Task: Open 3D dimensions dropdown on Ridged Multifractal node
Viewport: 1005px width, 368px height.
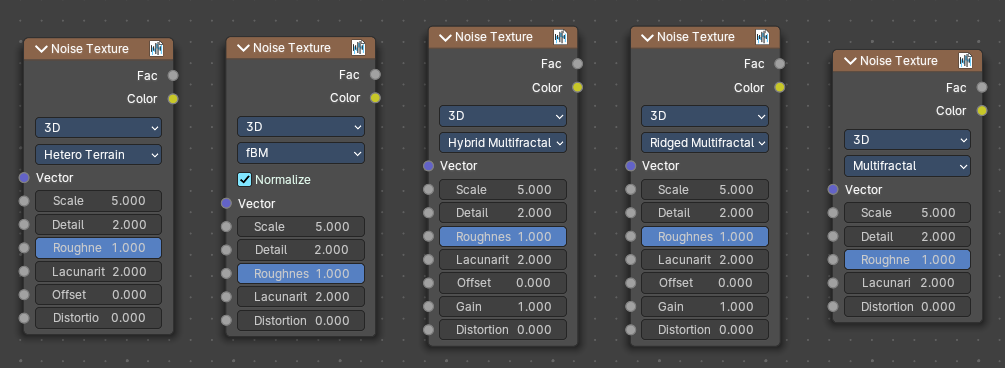Action: coord(705,116)
